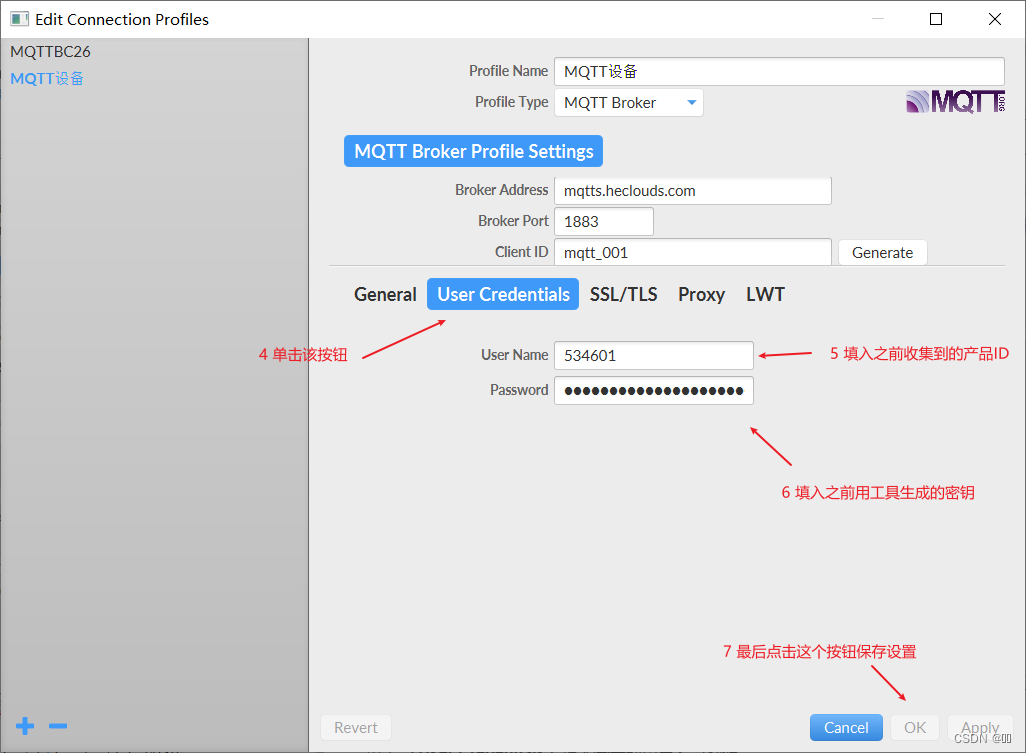Open the LWT tab
Screen dimensions: 1026x753
(765, 294)
